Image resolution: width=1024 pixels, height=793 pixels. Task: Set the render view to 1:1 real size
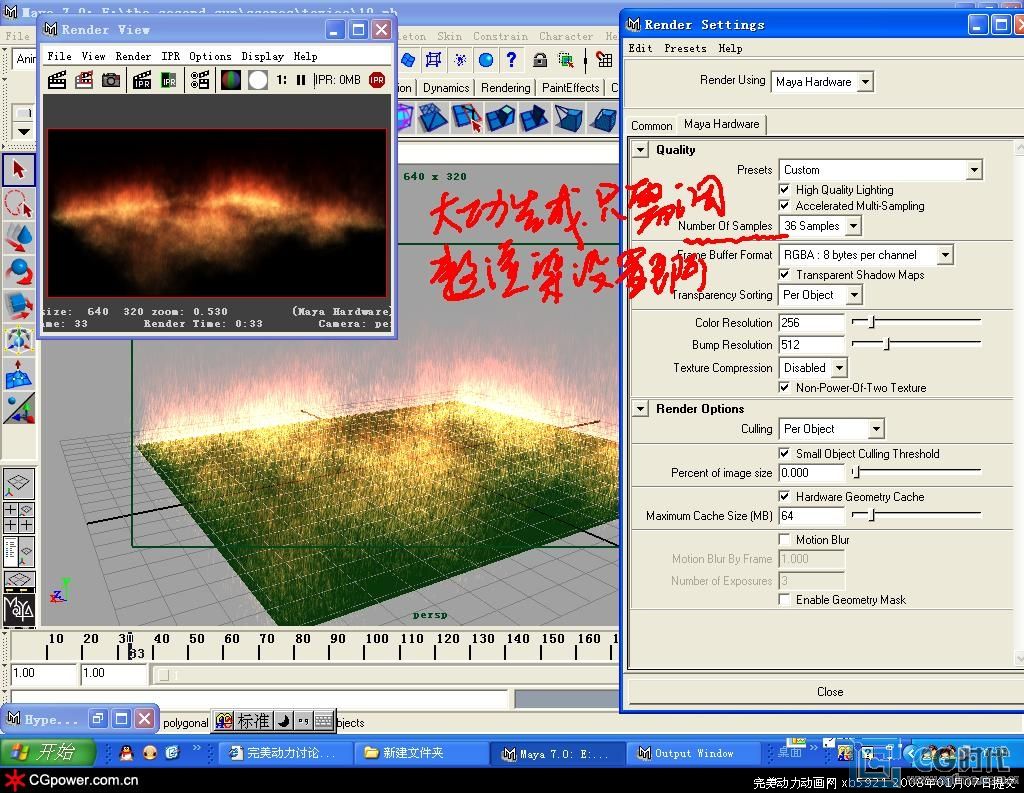click(x=281, y=80)
